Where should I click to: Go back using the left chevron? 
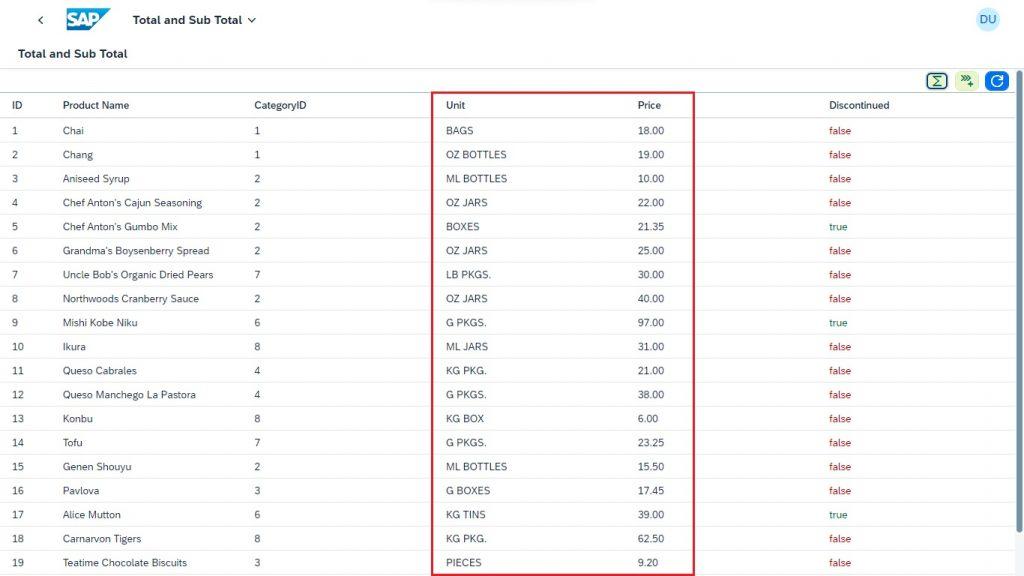[40, 20]
